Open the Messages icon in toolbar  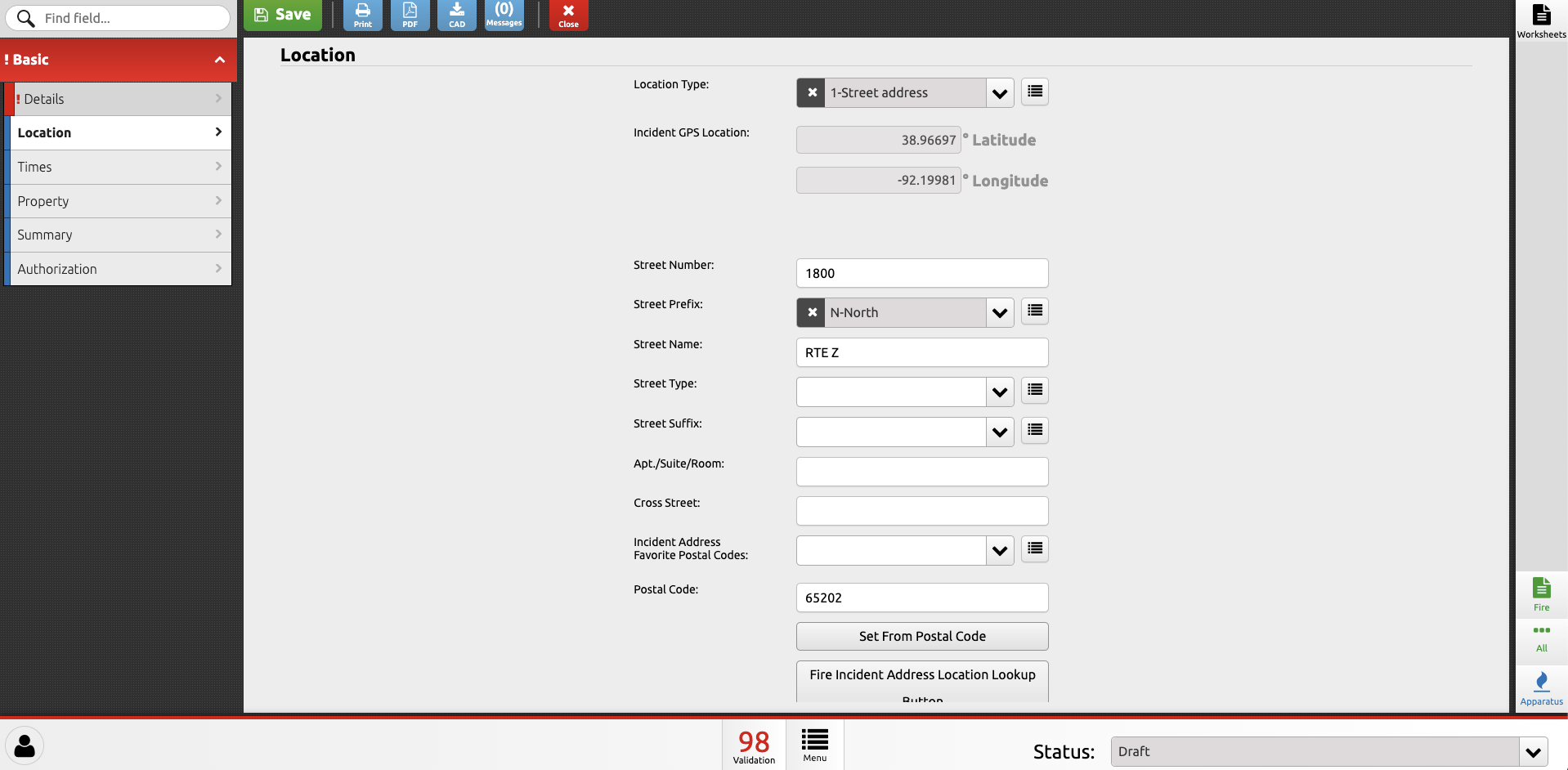[504, 15]
